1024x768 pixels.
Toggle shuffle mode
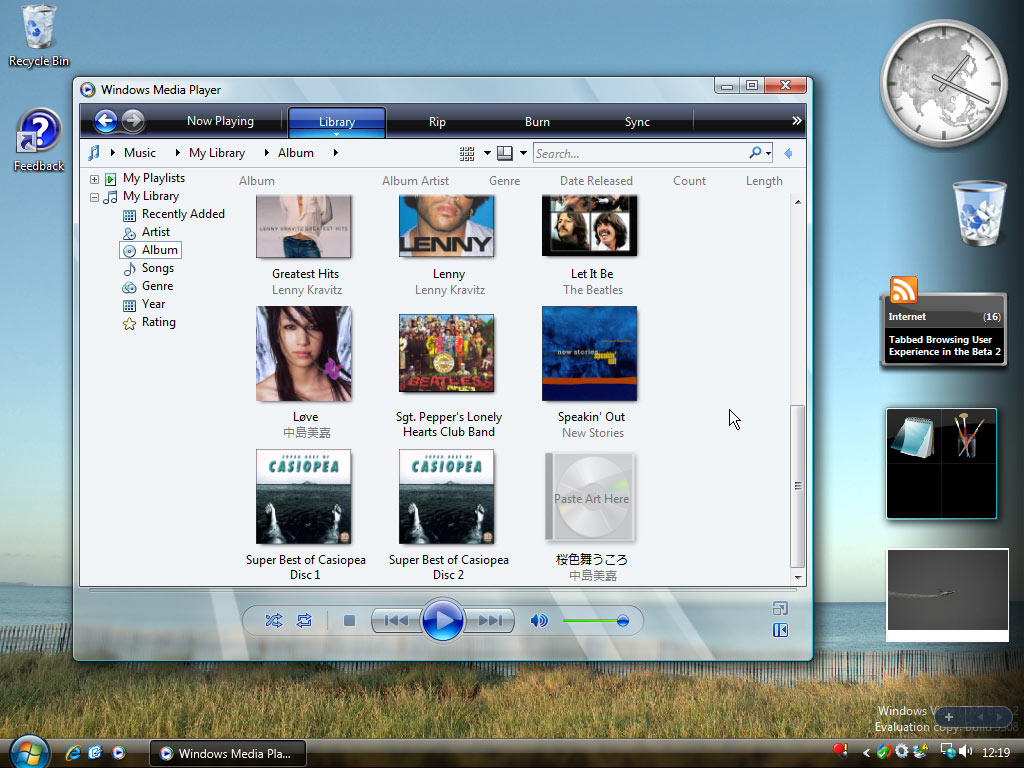pos(274,620)
